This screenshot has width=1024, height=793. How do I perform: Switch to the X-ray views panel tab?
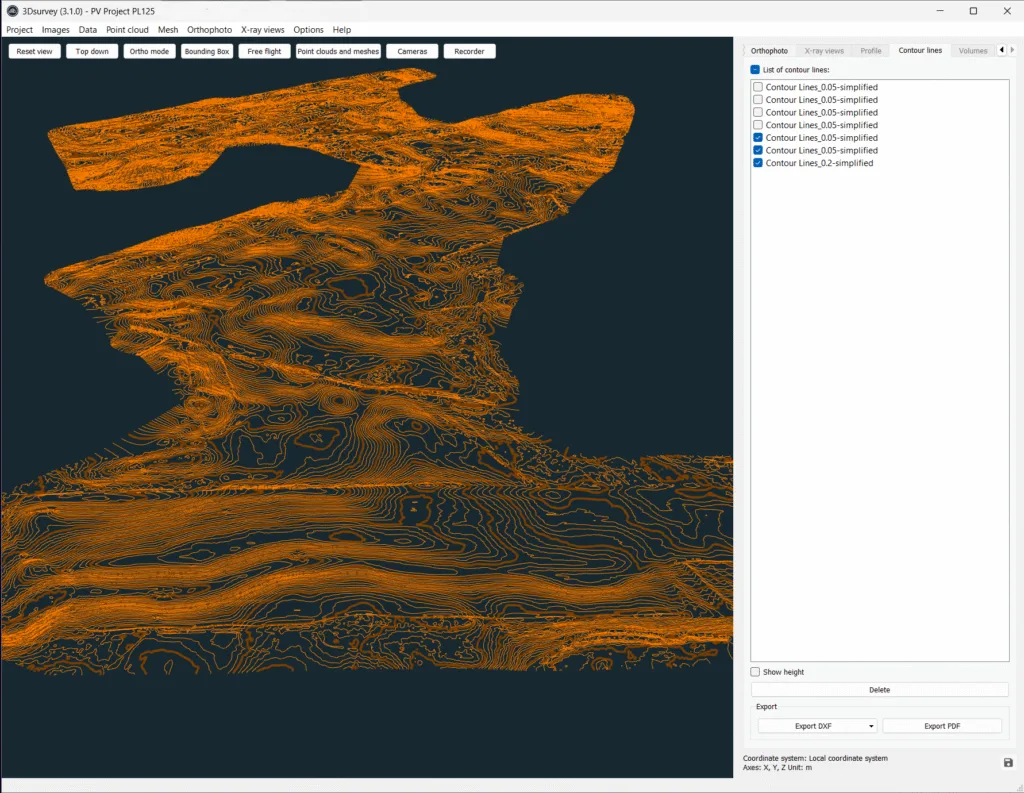(824, 51)
